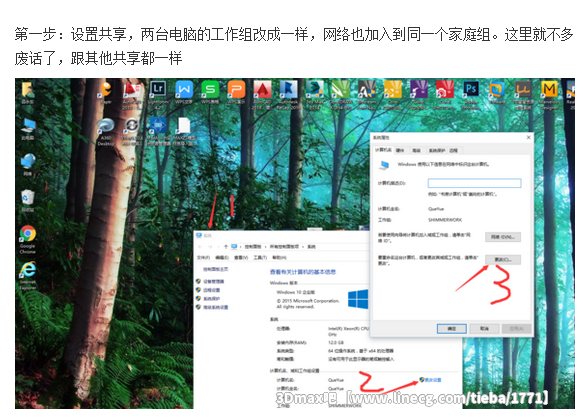Launch the WPS Spreadsheets green S shortcut
This screenshot has width=588, height=417.
pyautogui.click(x=210, y=92)
